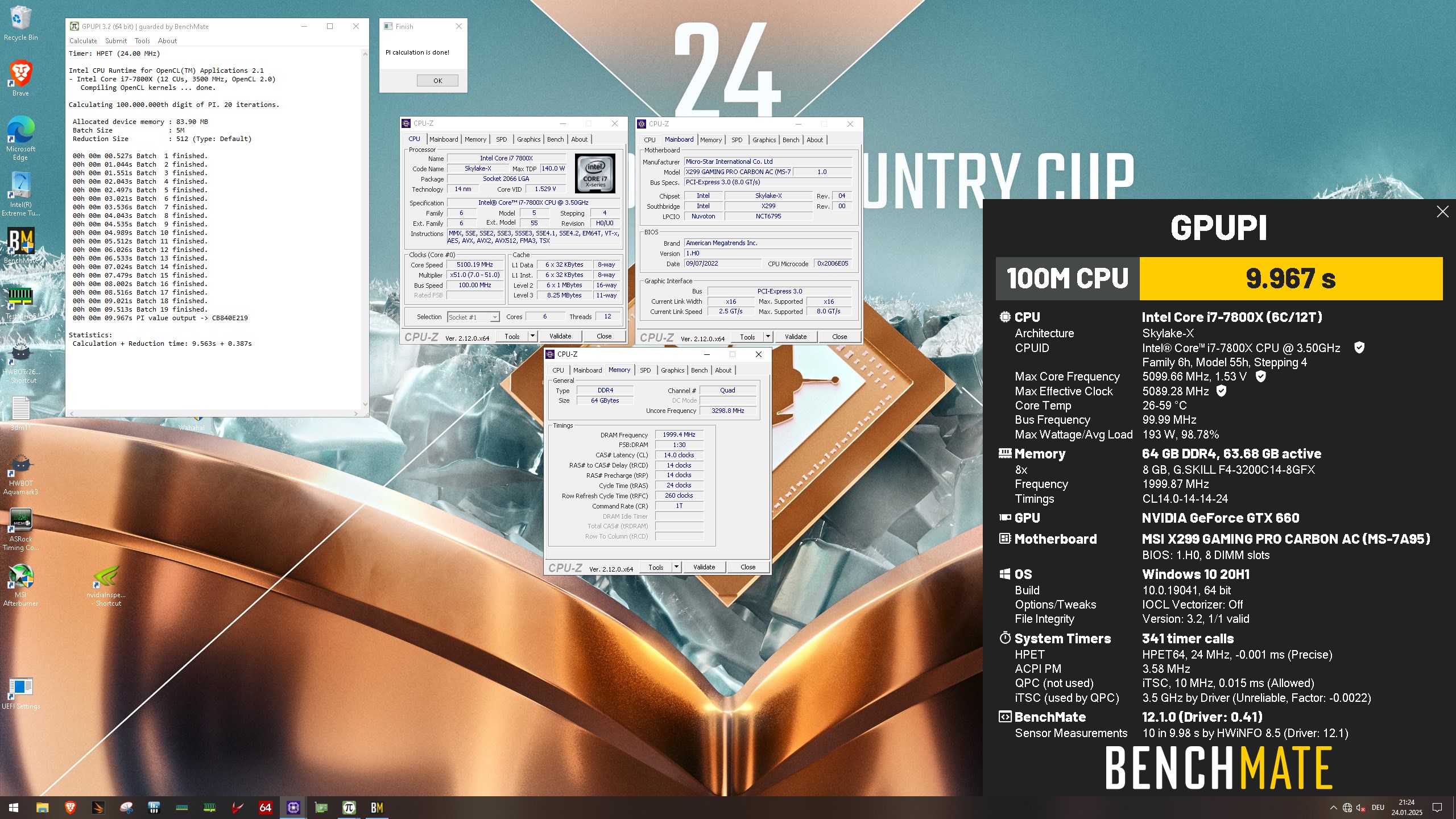Screen dimensions: 1456x819
Task: Click shield badge beside Max Effective Clock
Action: pyautogui.click(x=1221, y=391)
